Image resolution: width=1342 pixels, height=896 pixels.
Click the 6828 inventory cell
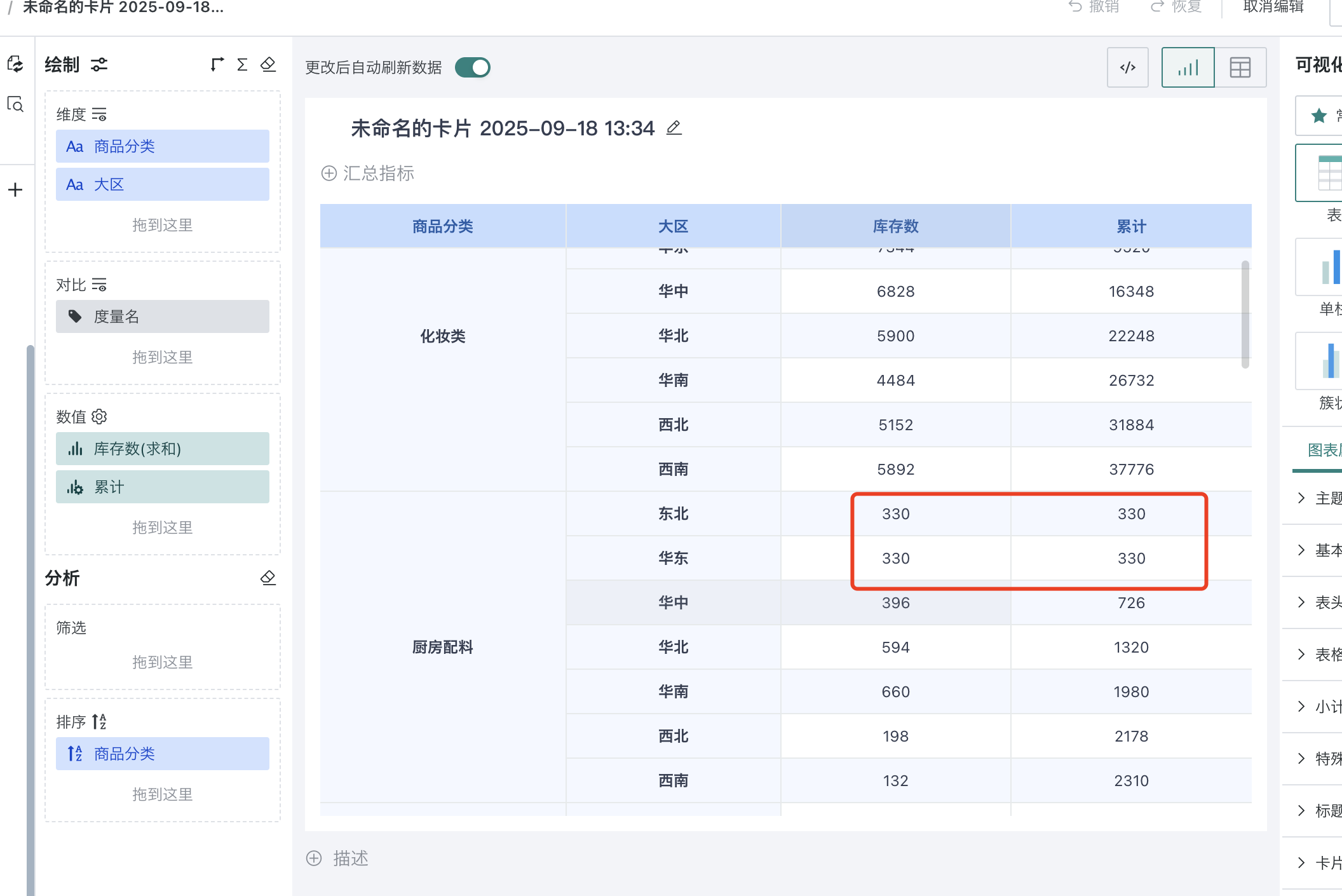point(896,291)
